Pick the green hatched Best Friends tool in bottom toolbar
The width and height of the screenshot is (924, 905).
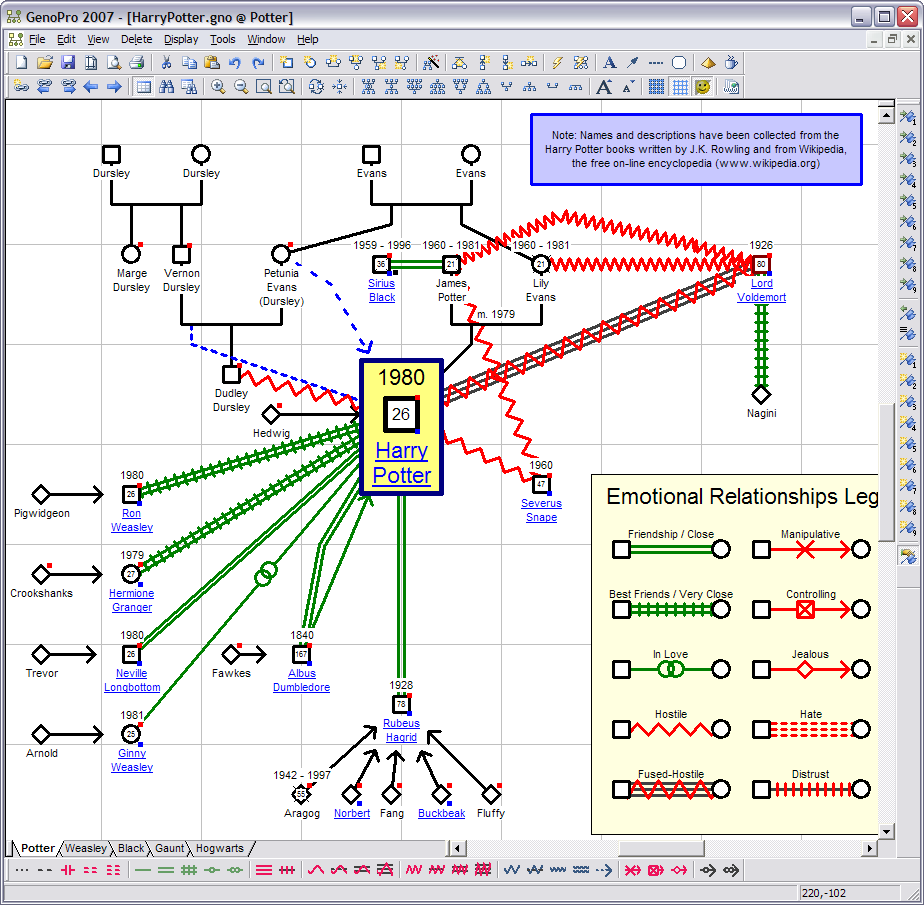coord(189,870)
